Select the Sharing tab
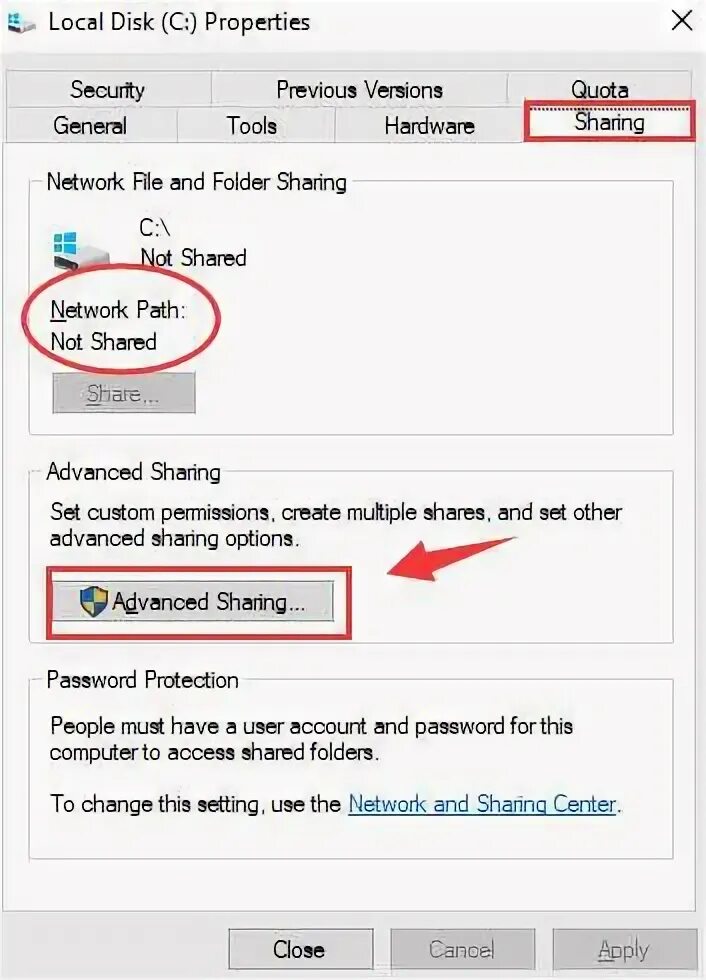Viewport: 706px width, 980px height. [x=609, y=121]
